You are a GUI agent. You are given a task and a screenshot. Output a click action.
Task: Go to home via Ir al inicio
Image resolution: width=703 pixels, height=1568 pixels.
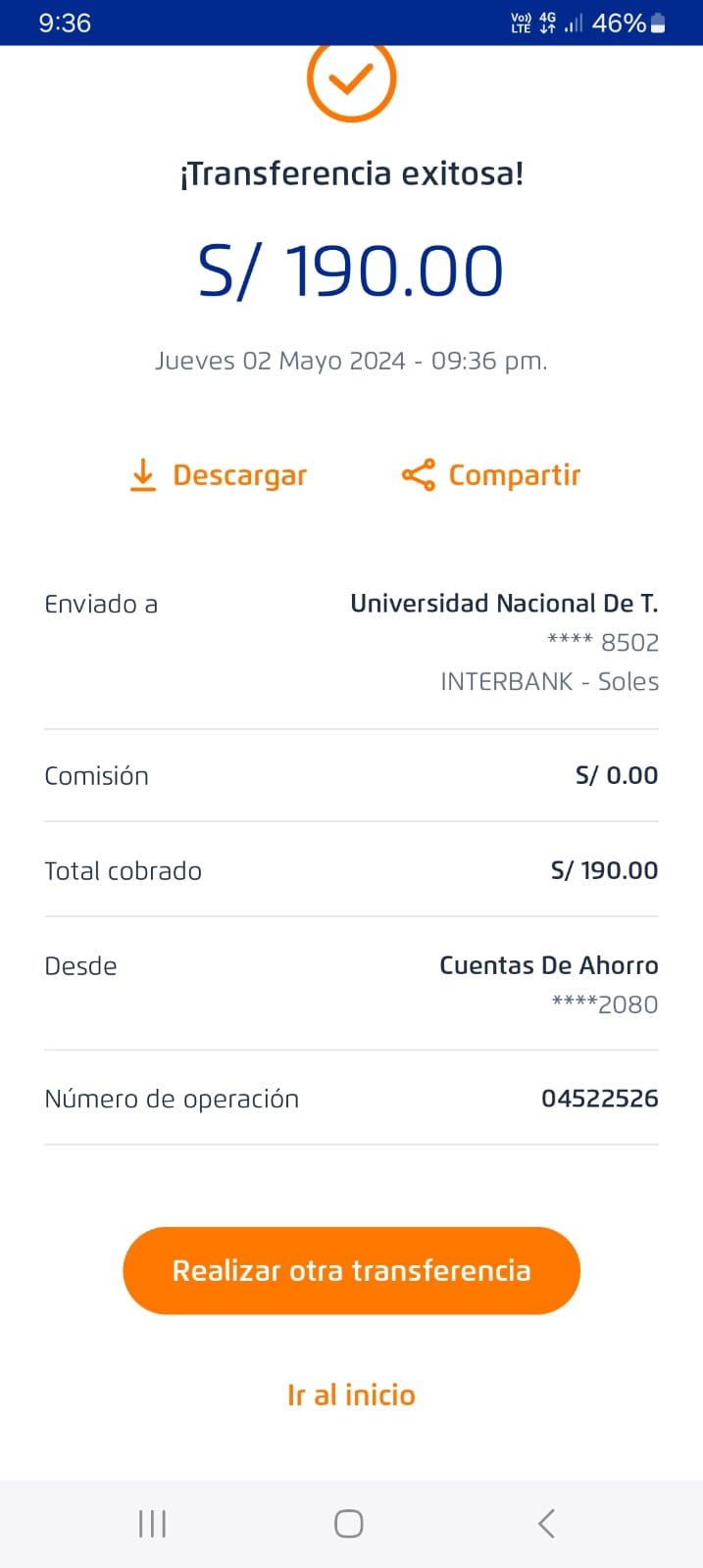tap(351, 1395)
